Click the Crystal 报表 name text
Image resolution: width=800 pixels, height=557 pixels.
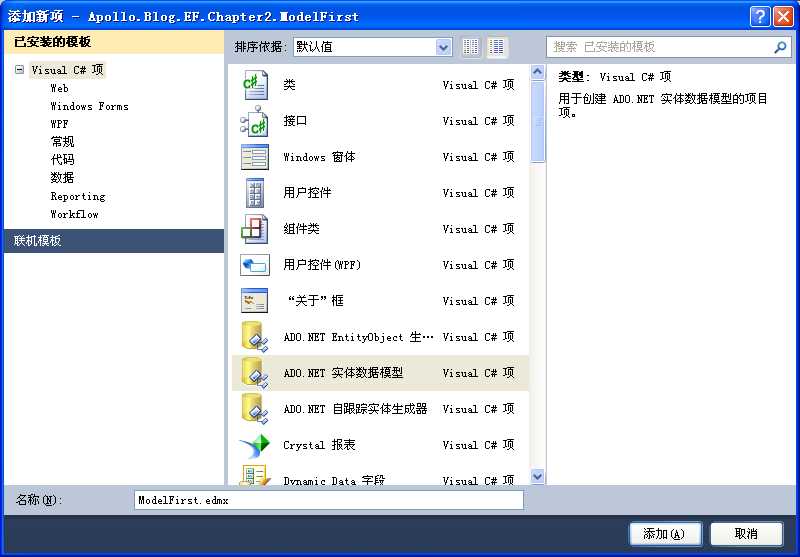(x=319, y=445)
